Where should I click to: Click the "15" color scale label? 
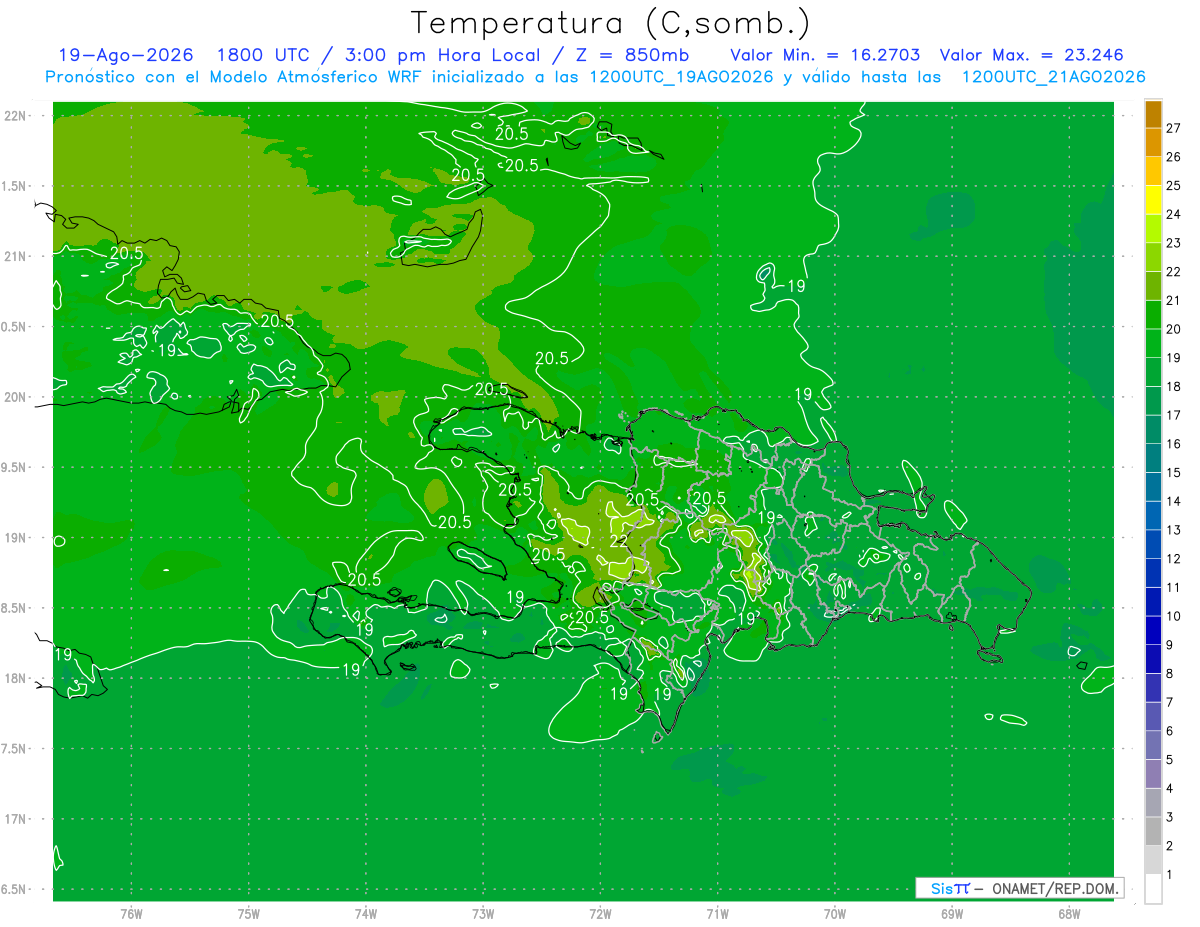(1174, 472)
